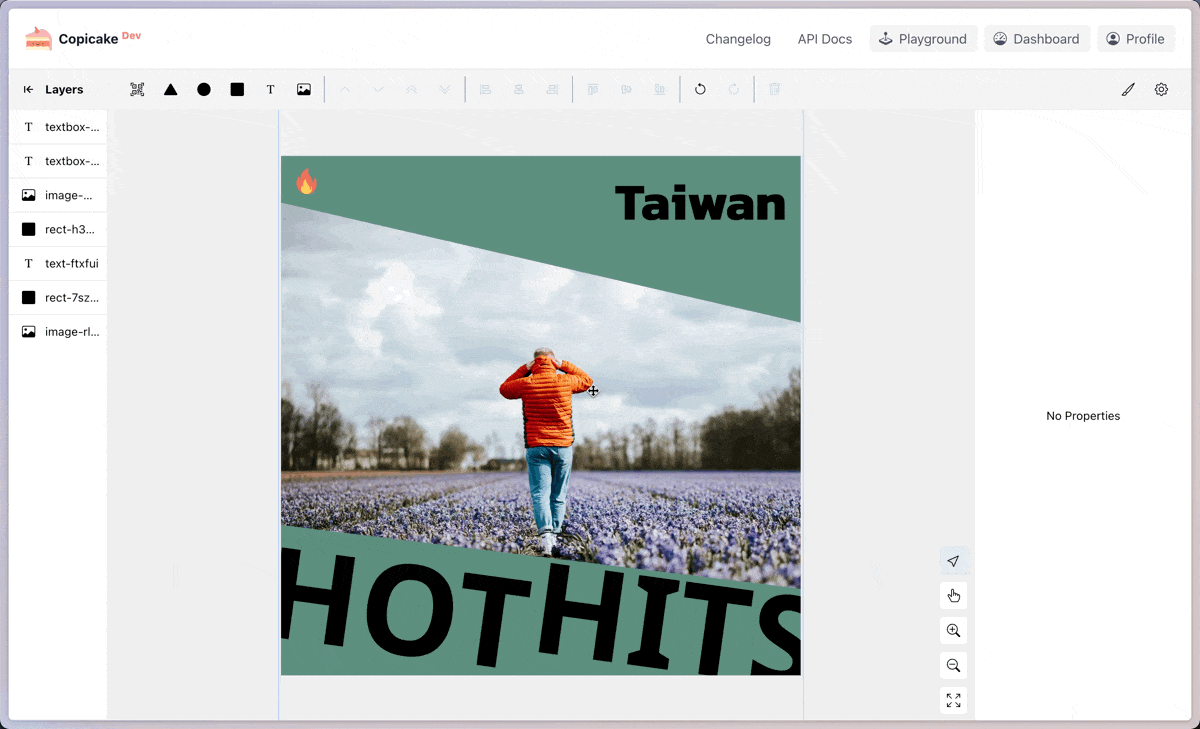Select the circle shape tool

coord(204,89)
